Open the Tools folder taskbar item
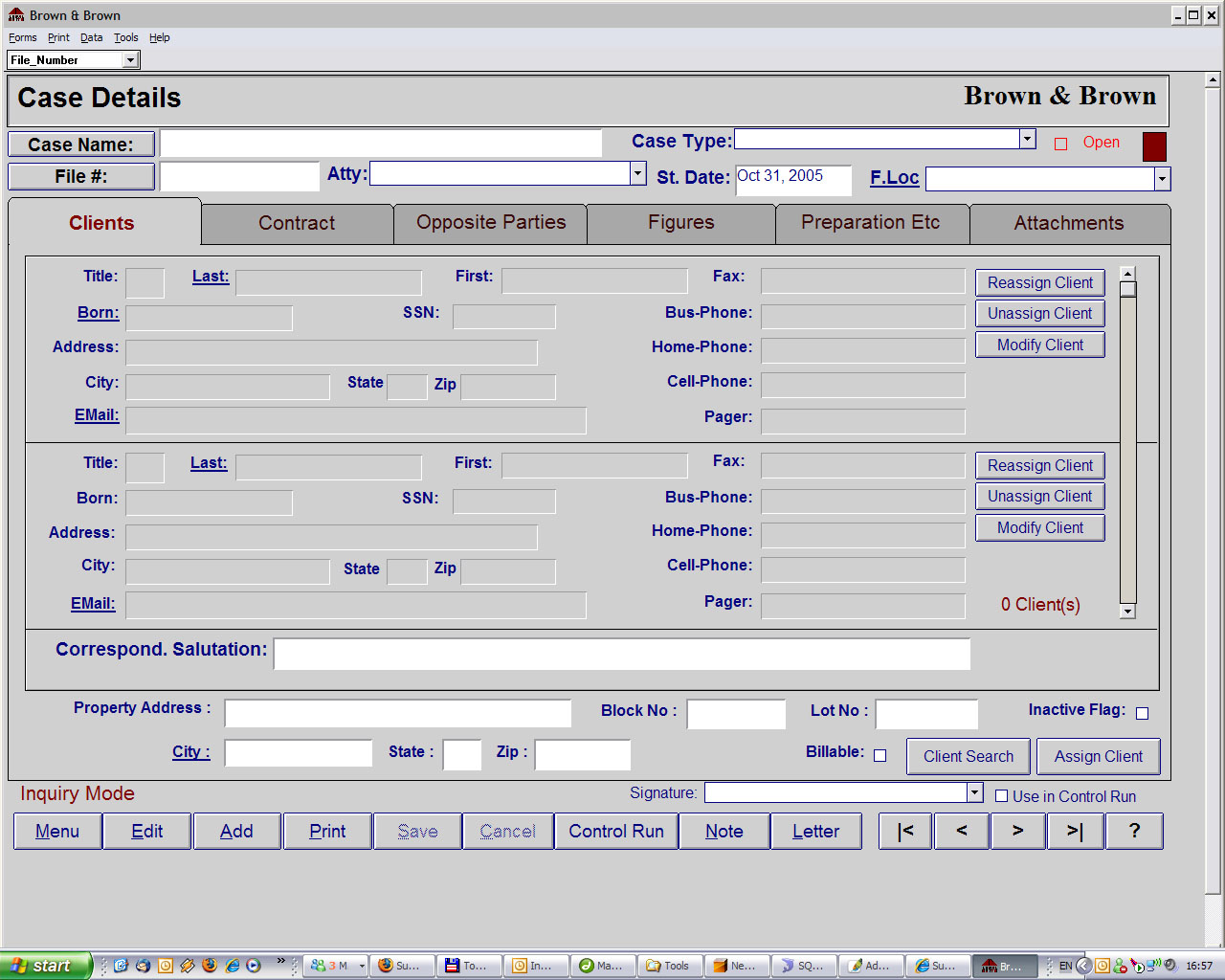Viewport: 1225px width, 980px height. click(x=671, y=966)
